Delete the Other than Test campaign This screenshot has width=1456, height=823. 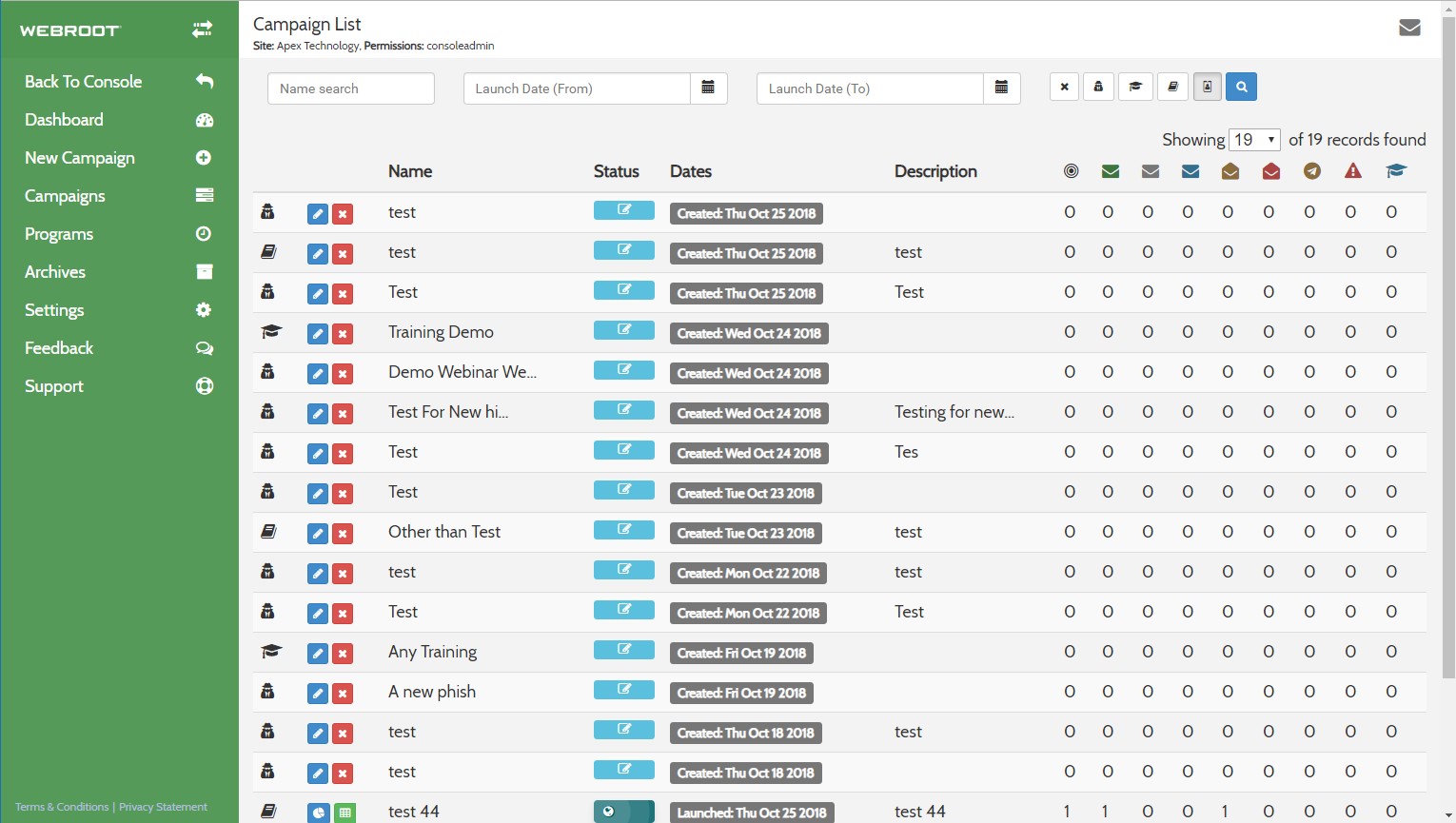[x=343, y=534]
